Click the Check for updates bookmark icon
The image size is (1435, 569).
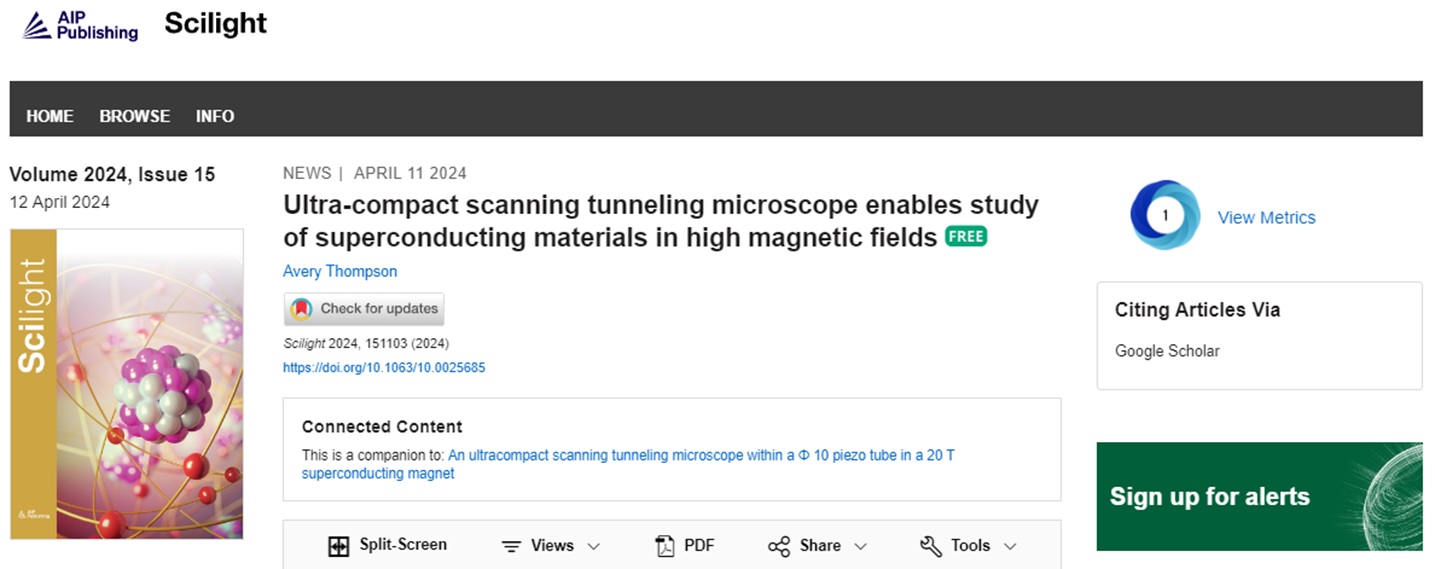click(x=300, y=309)
